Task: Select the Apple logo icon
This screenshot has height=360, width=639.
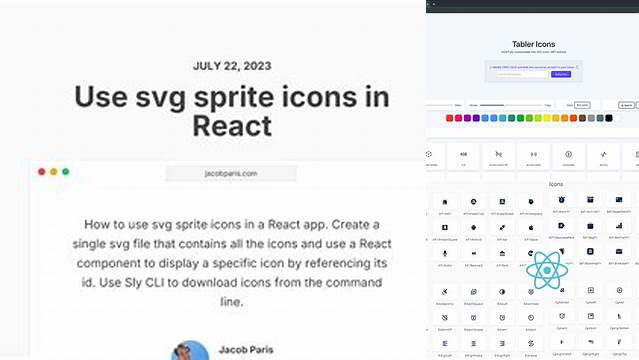Action: (531, 227)
